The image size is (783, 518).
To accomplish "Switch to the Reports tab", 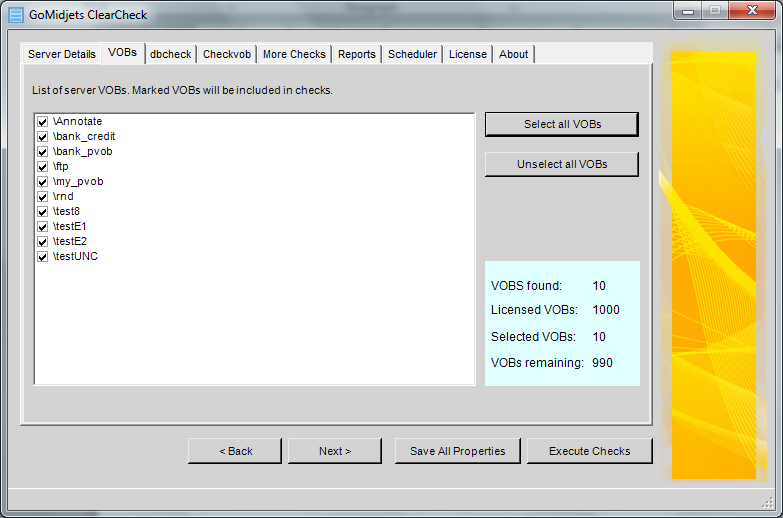I will (x=357, y=54).
